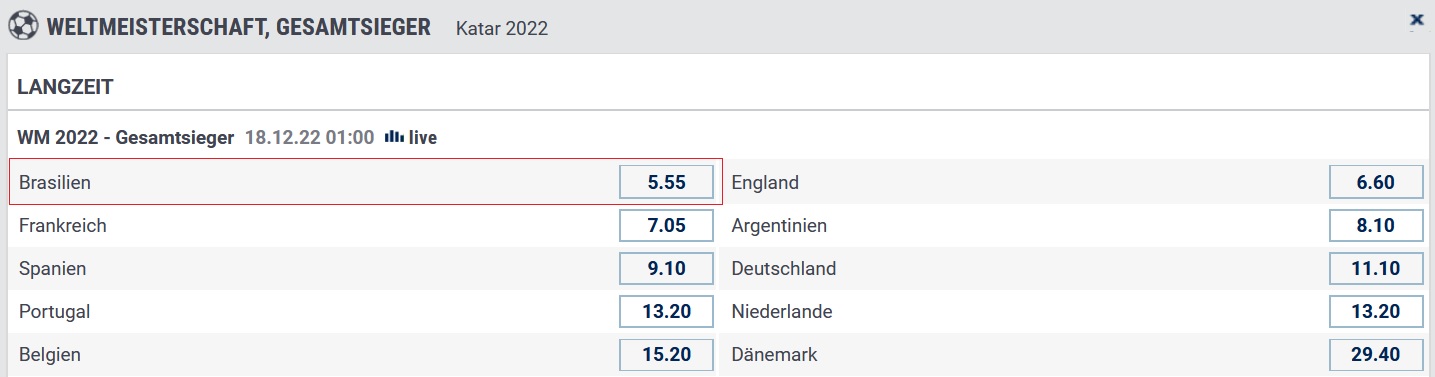
Task: Bet on Spanien at 9.10
Action: [666, 269]
